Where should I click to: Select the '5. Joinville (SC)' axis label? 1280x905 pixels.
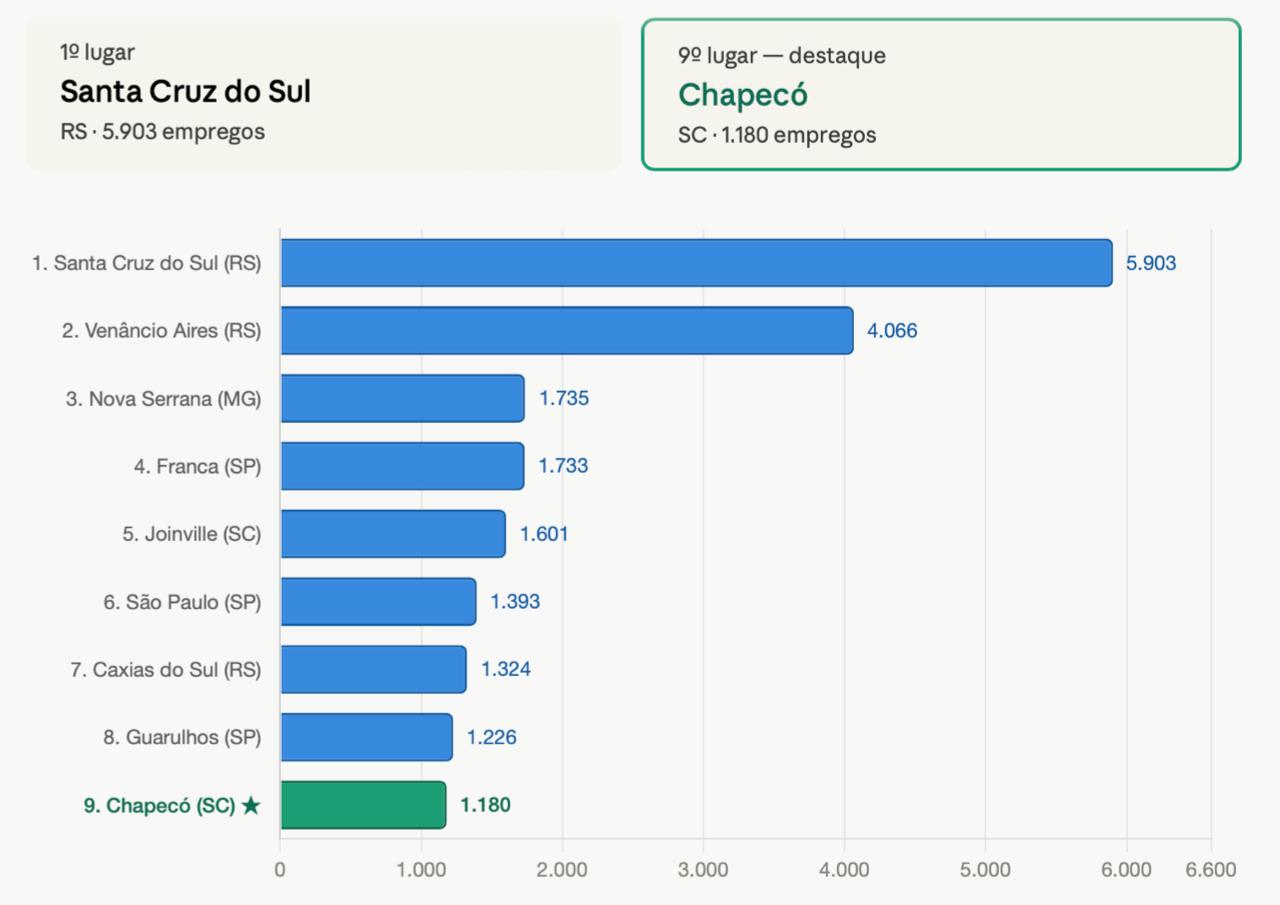tap(192, 533)
